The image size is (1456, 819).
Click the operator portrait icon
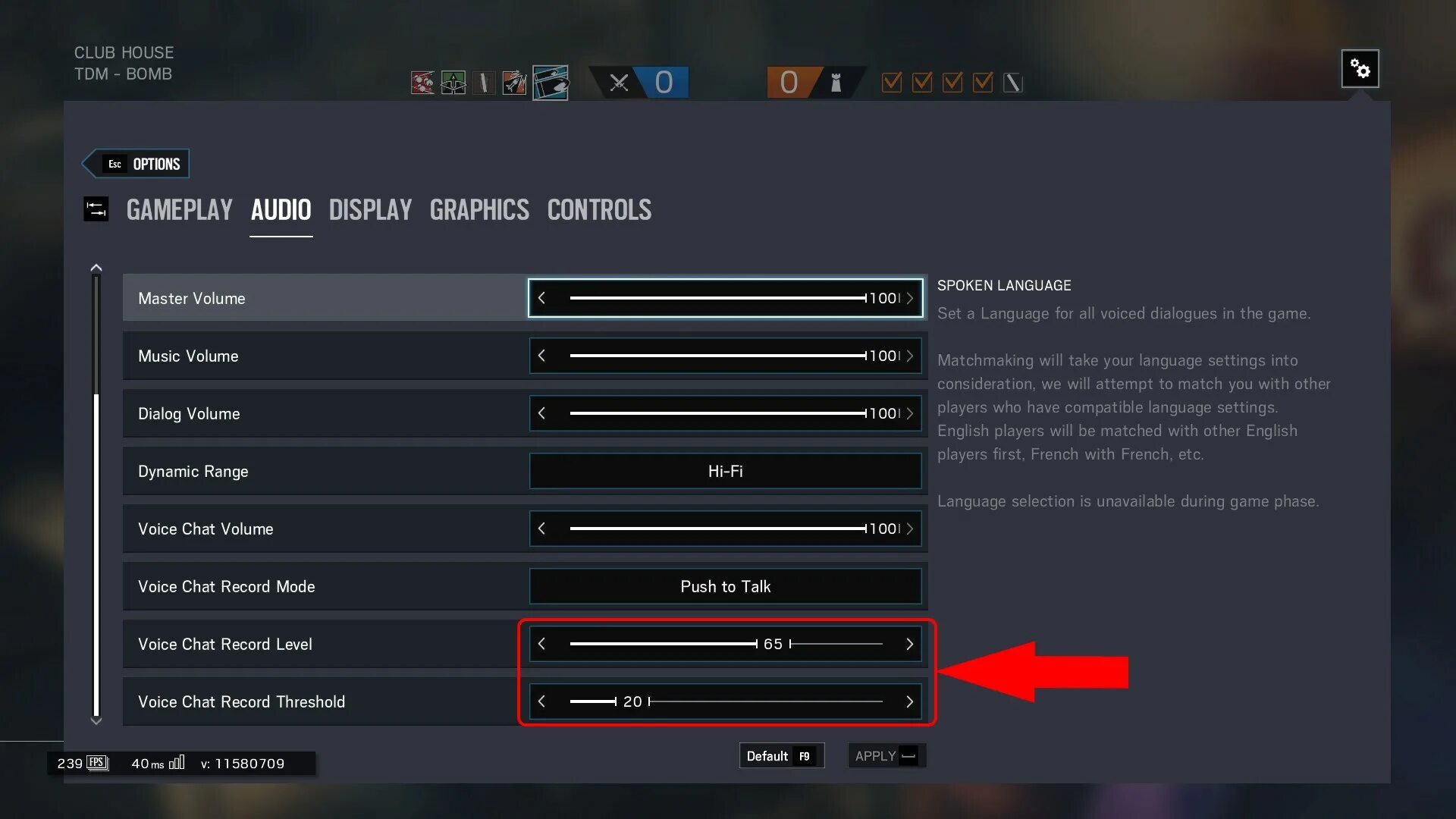tap(550, 82)
